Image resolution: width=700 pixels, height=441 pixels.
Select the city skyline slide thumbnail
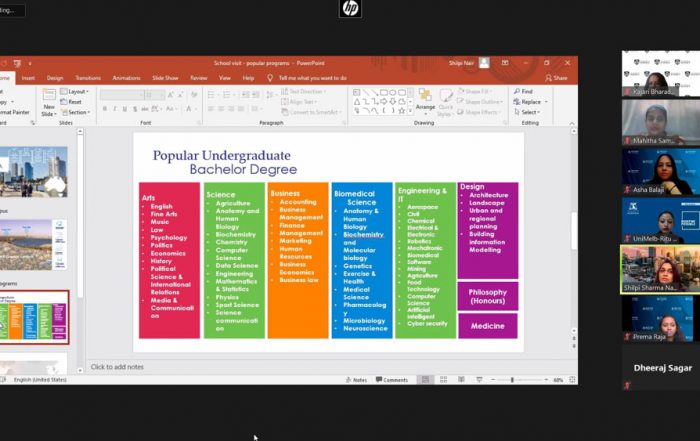33,172
